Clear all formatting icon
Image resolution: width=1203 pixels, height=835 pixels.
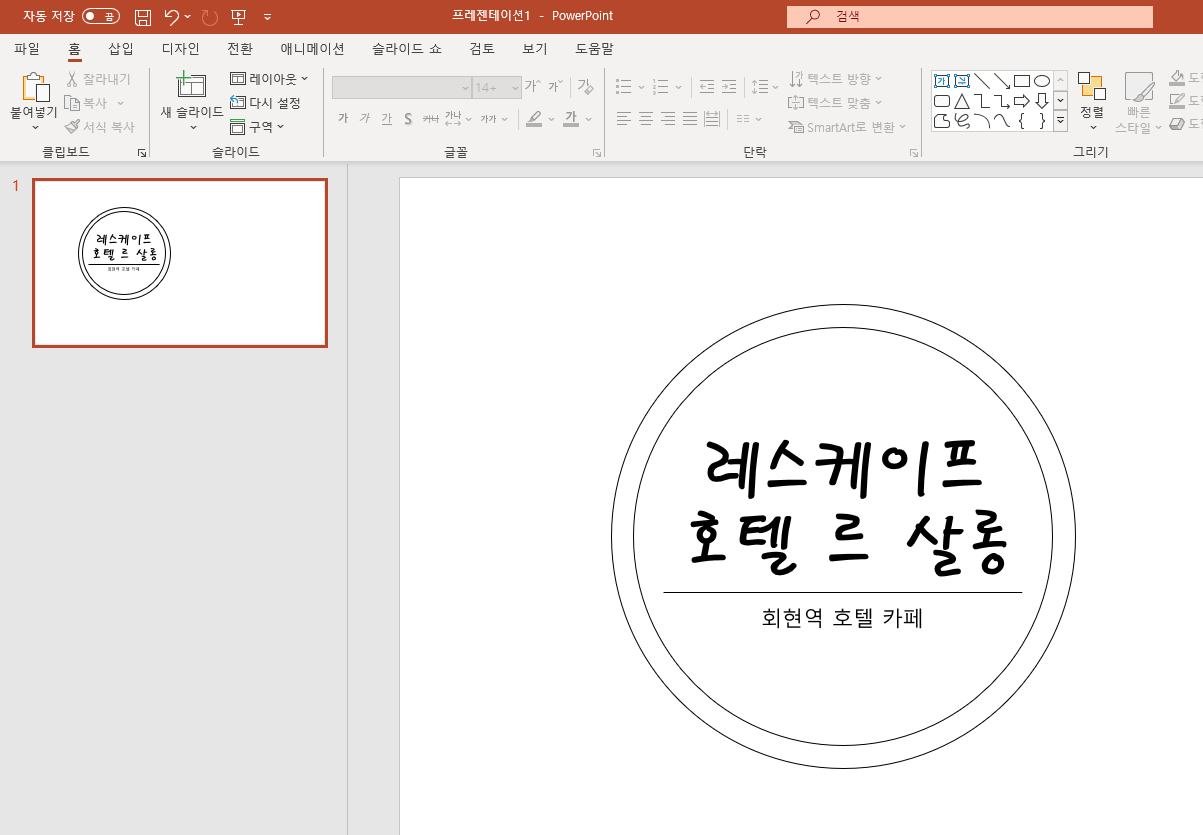[x=586, y=87]
